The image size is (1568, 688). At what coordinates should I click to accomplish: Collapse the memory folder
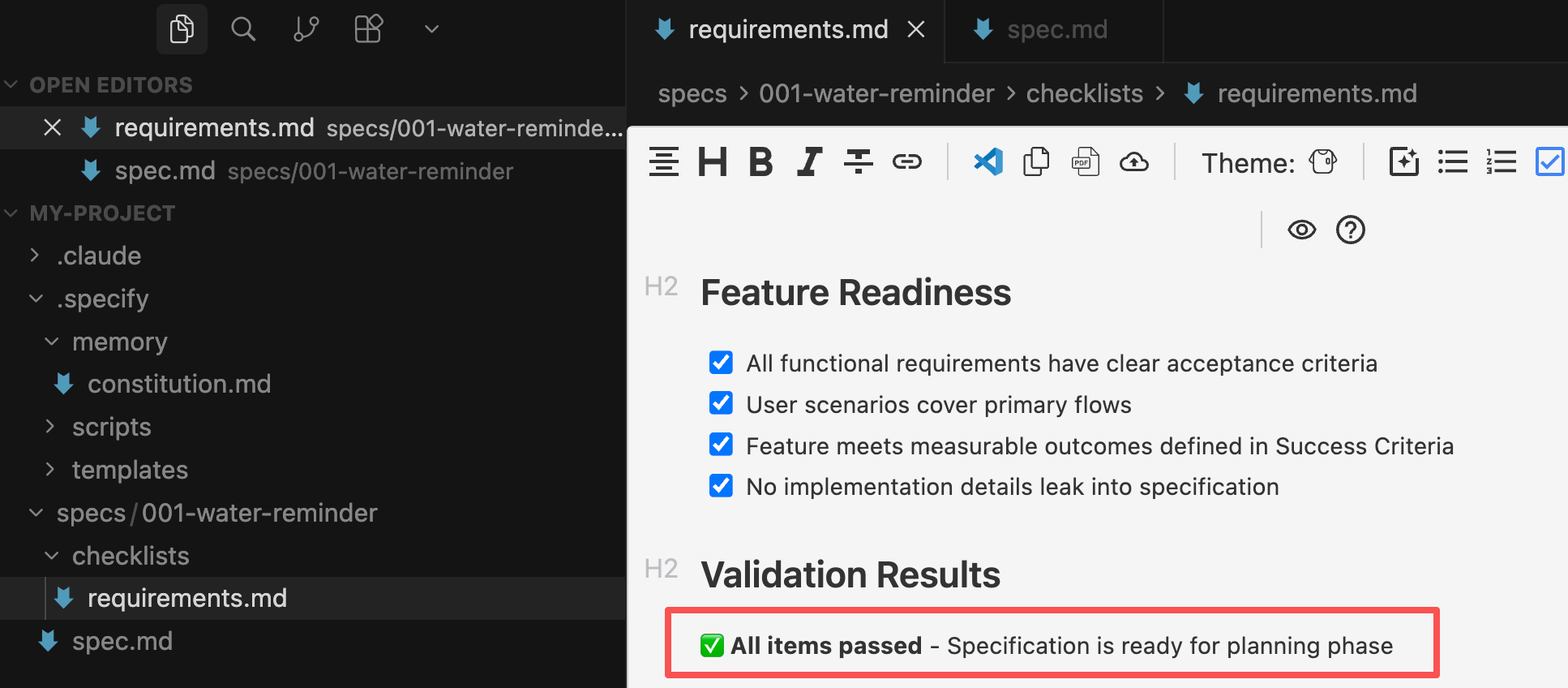point(119,342)
